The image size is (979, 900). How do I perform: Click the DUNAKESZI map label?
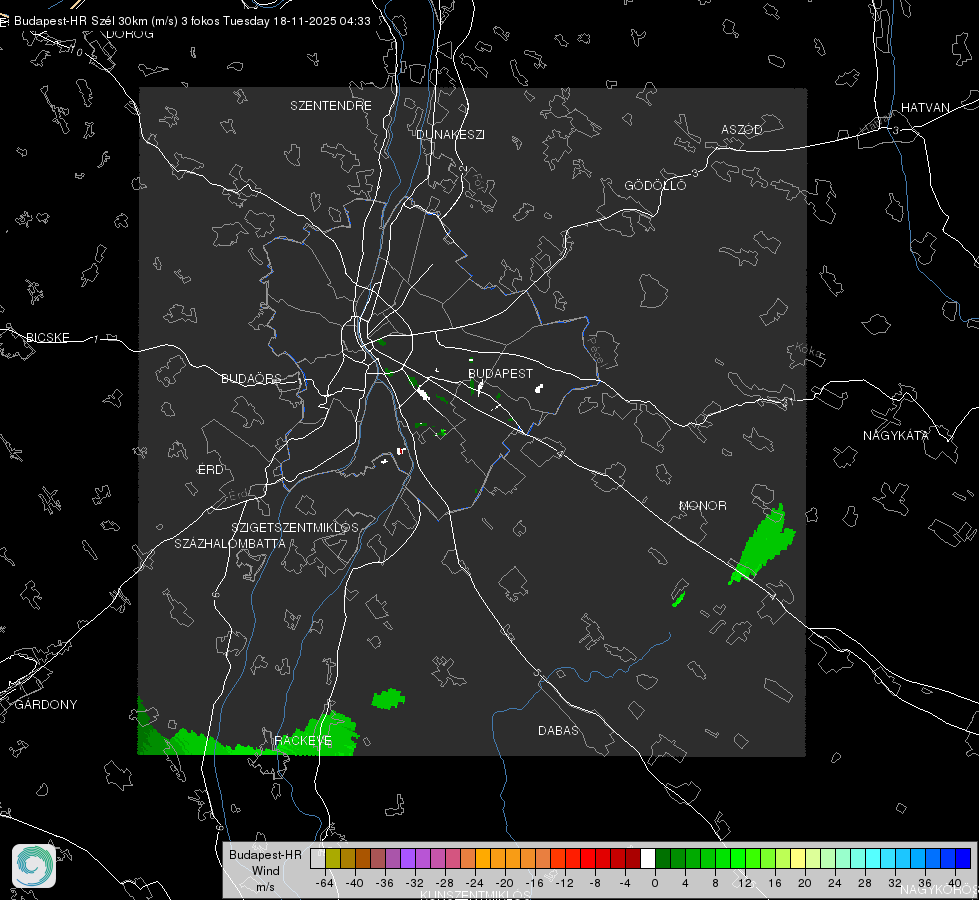450,134
